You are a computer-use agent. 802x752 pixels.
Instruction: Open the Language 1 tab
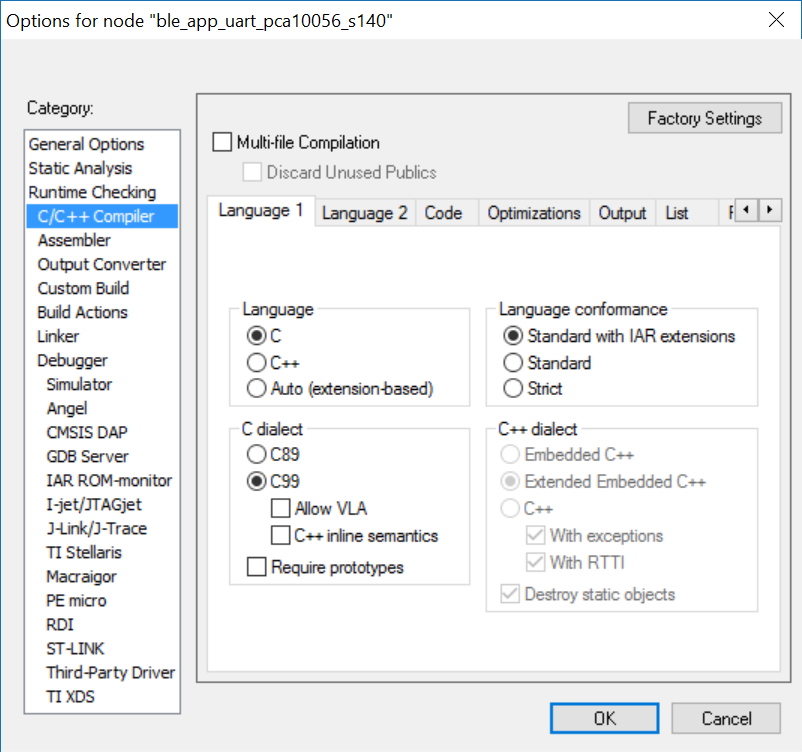pyautogui.click(x=261, y=211)
